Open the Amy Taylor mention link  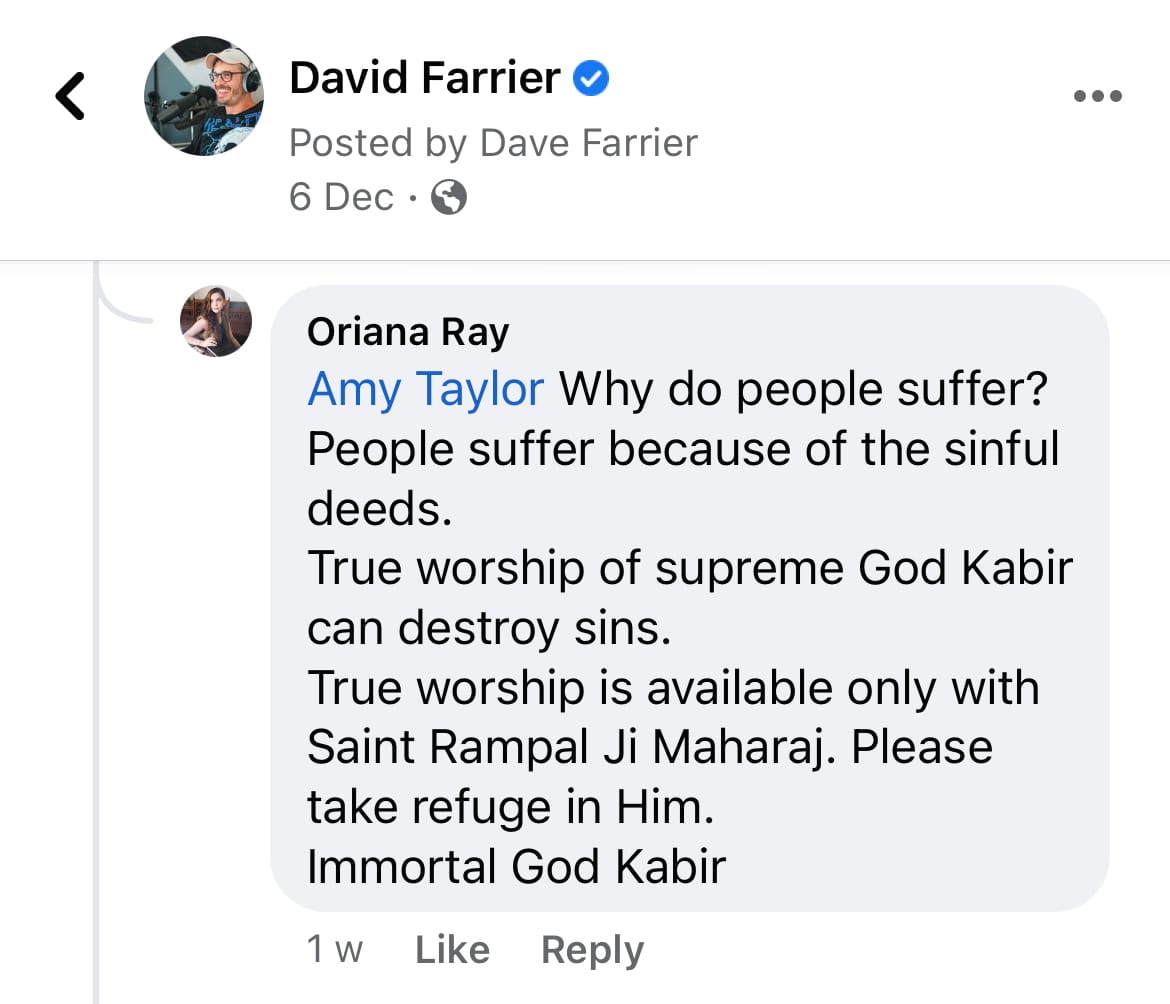pos(425,389)
